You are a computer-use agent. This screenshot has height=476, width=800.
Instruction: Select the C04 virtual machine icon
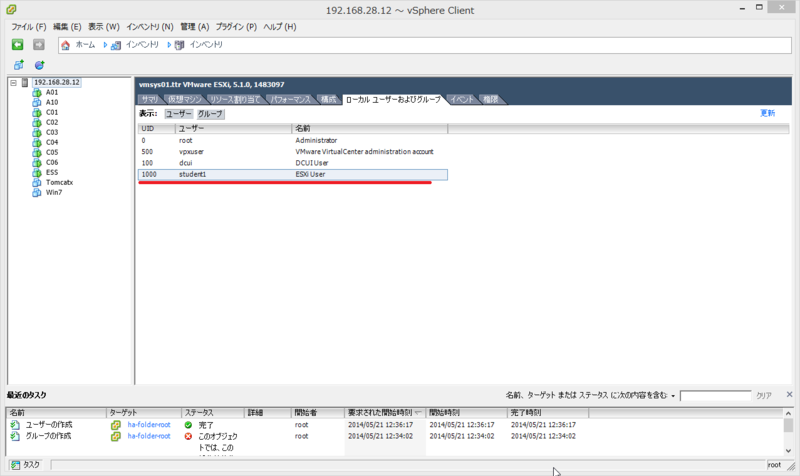37,142
